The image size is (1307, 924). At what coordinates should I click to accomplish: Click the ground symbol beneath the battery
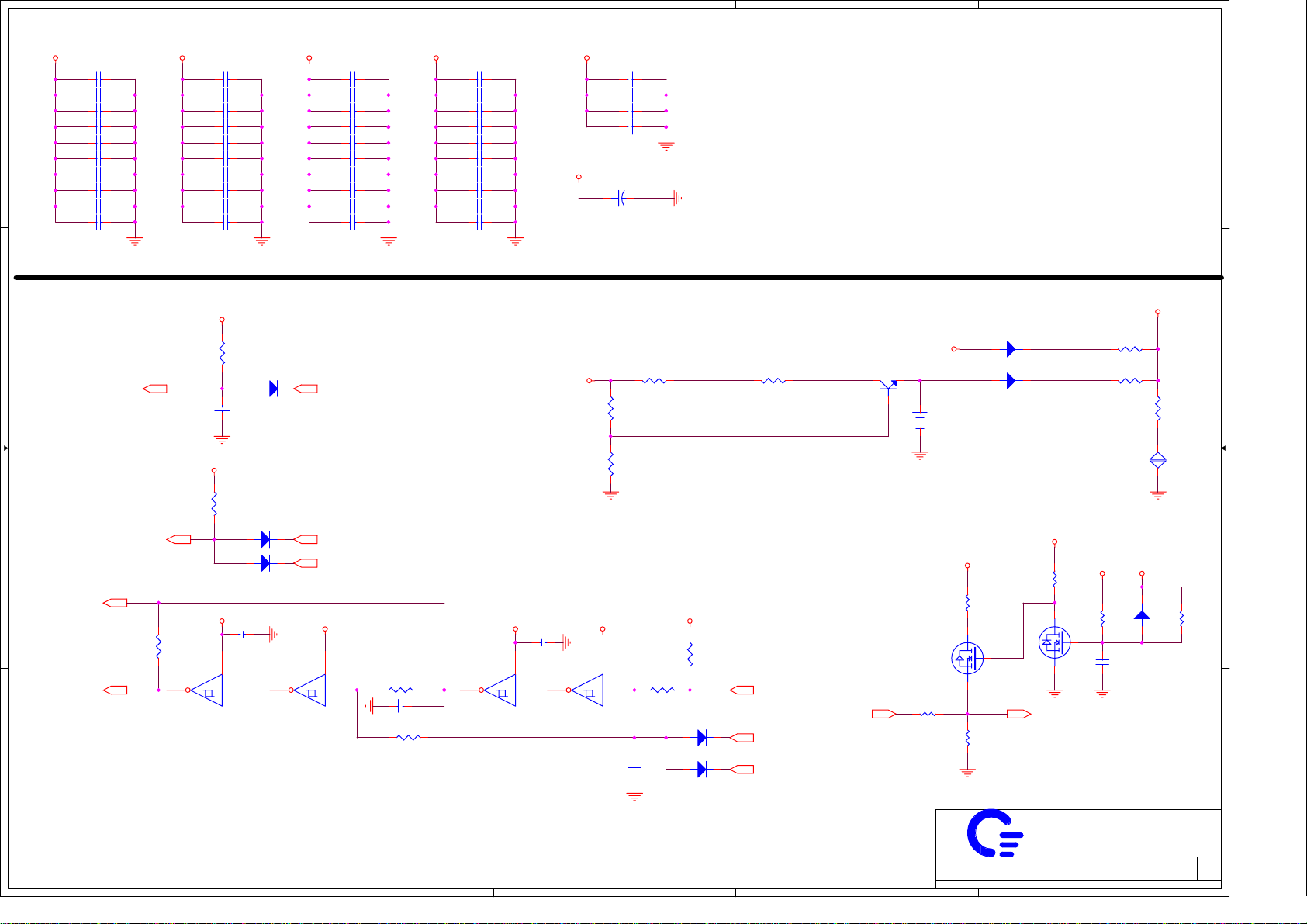click(x=920, y=455)
